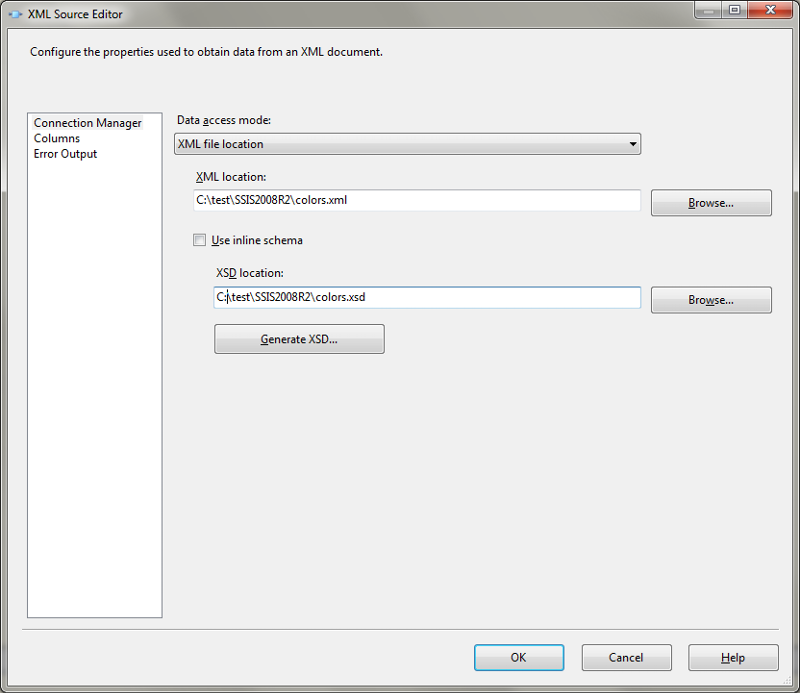Click the XSD location label
Image resolution: width=800 pixels, height=693 pixels.
click(249, 273)
